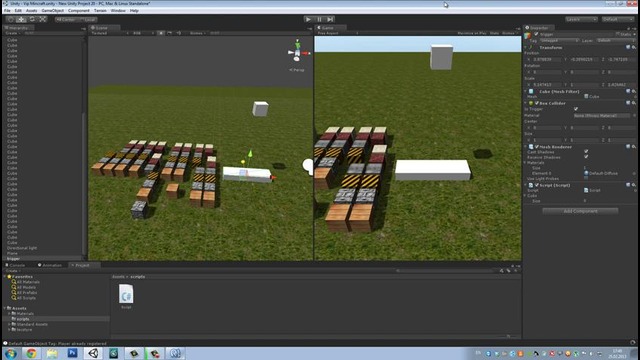Screen dimensions: 640x360
Task: Open the Tag dropdown showing Untagged
Action: coord(560,41)
